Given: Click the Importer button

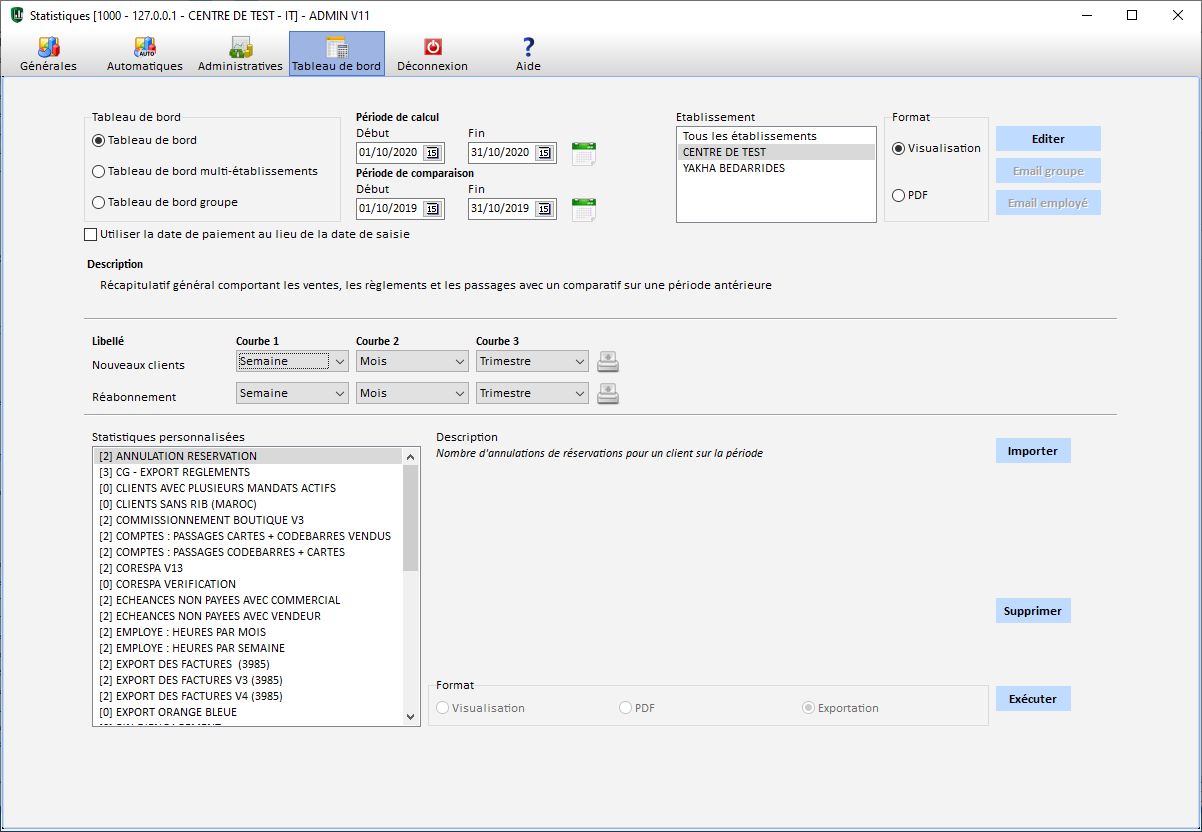Looking at the screenshot, I should pos(1032,451).
